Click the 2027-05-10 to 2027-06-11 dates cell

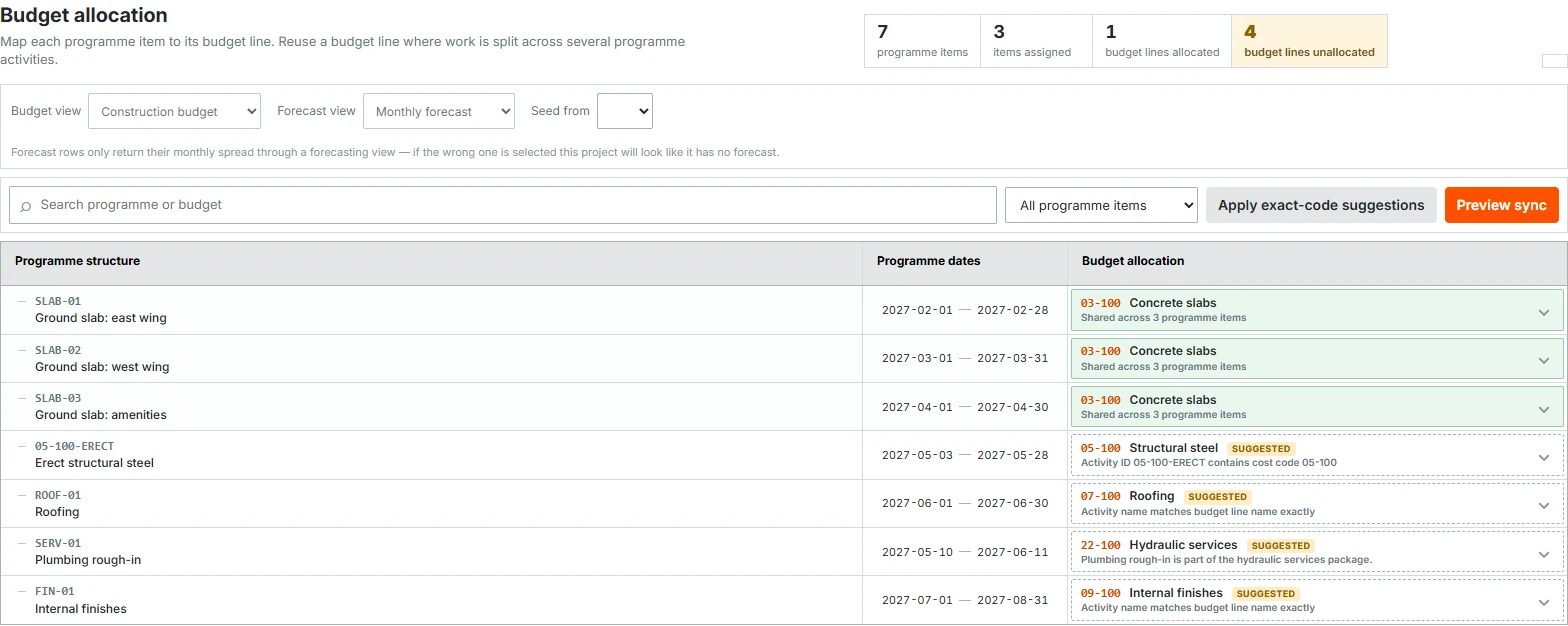[965, 552]
